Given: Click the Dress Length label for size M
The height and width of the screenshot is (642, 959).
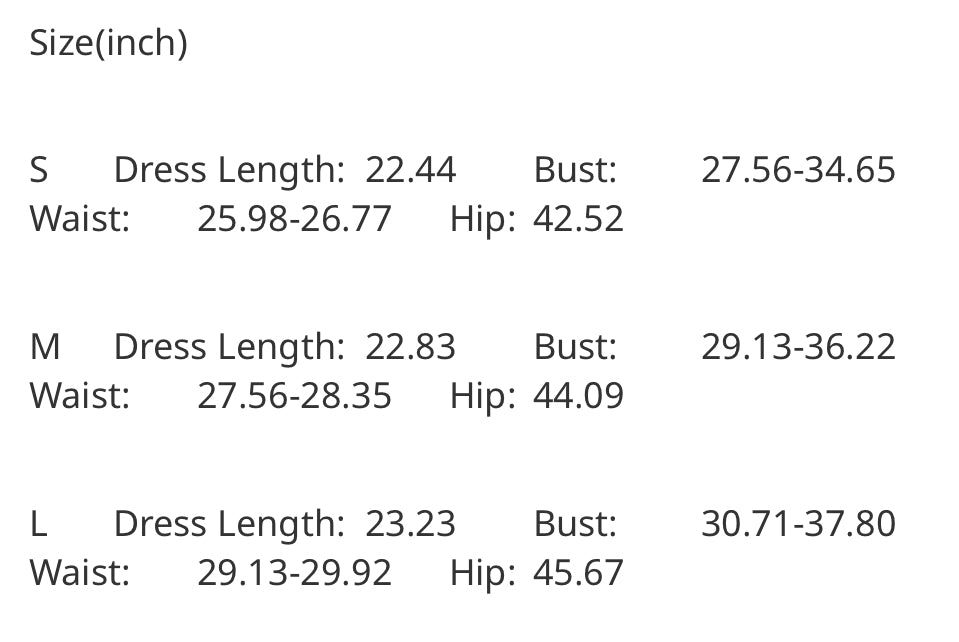Looking at the screenshot, I should [x=229, y=347].
